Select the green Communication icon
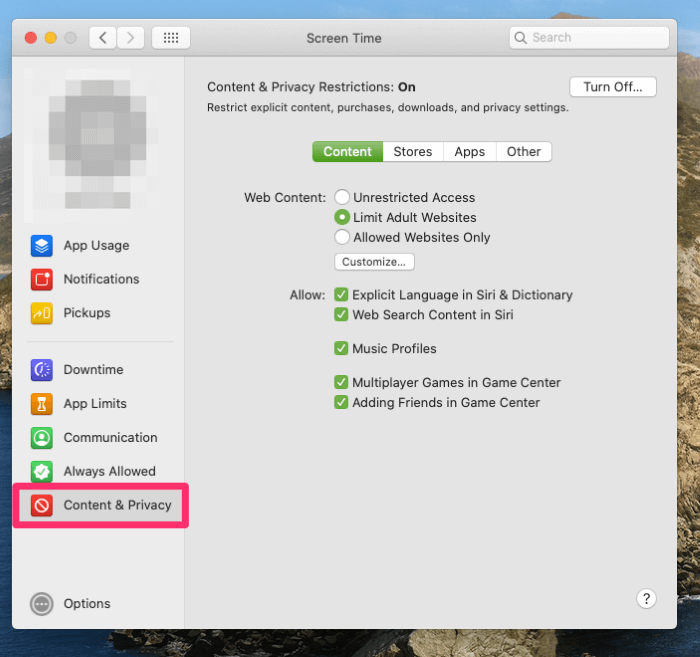This screenshot has height=657, width=700. point(42,438)
